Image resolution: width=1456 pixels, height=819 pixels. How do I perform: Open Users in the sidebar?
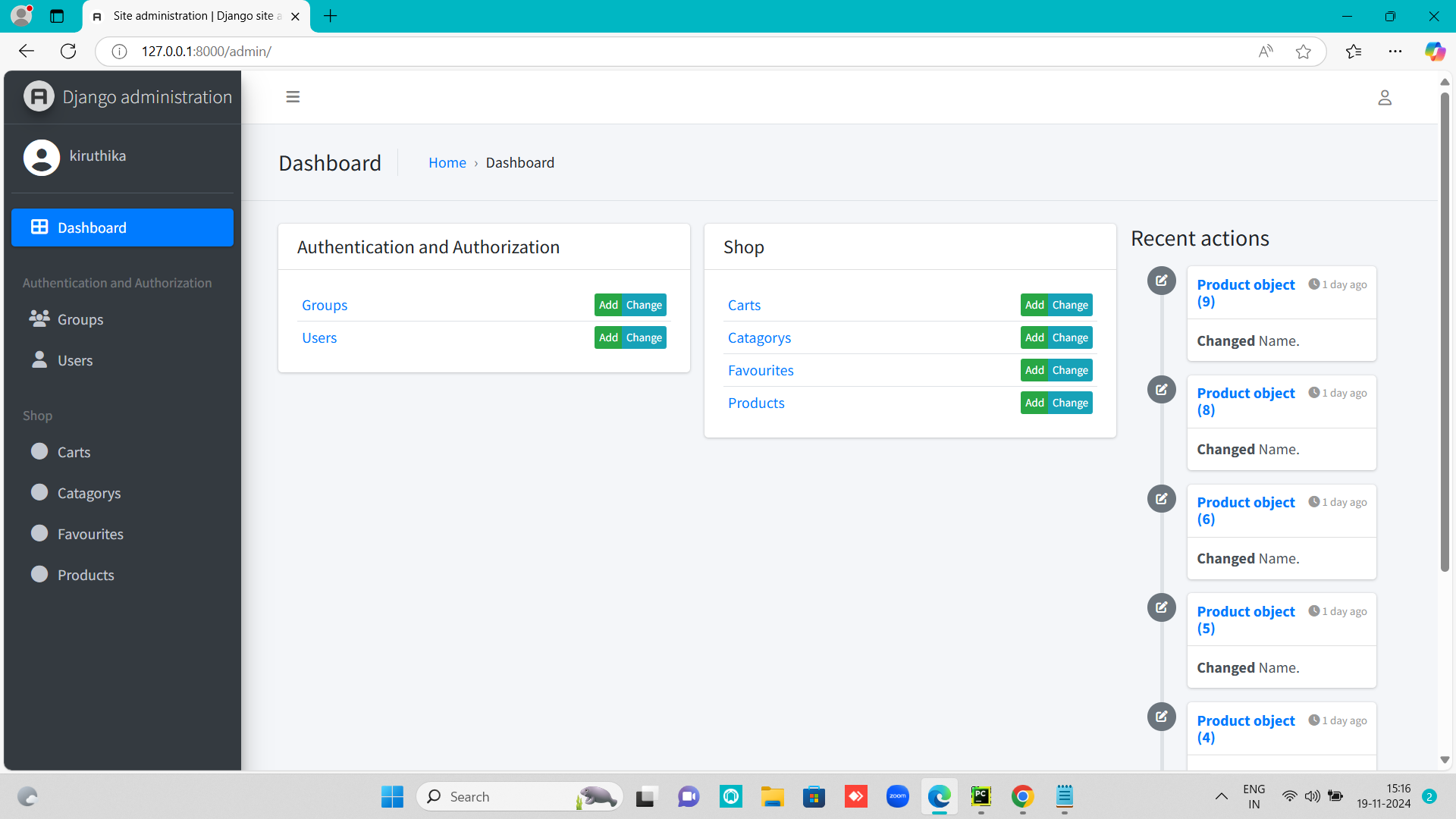[x=122, y=360]
